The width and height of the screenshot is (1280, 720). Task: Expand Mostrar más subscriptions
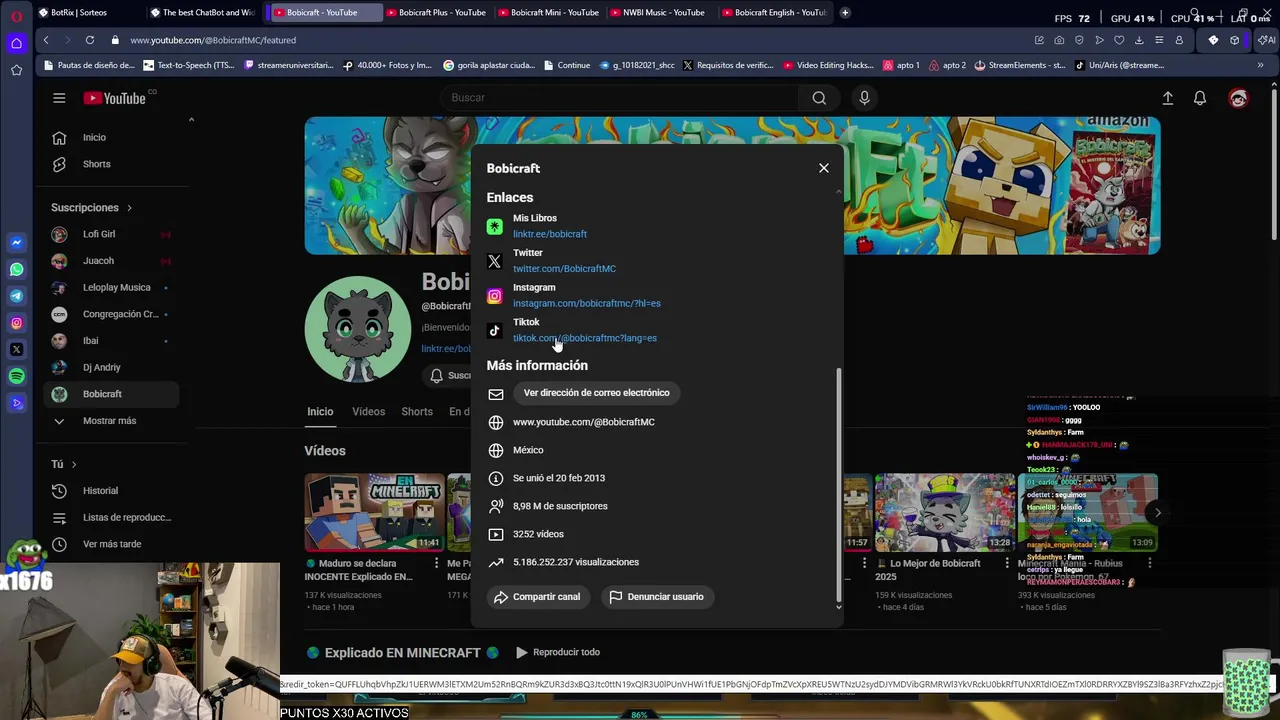[x=110, y=421]
